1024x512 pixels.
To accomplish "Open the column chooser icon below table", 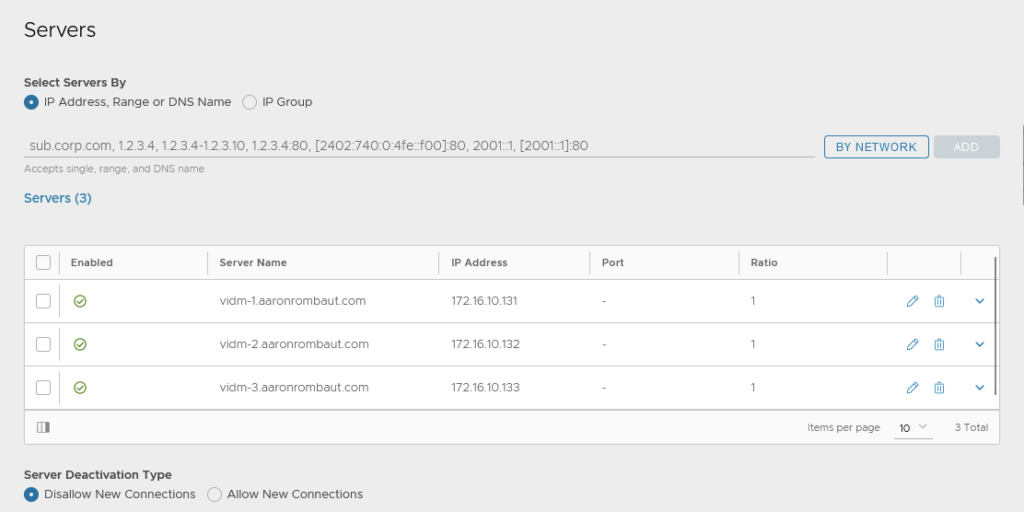I will [x=43, y=427].
